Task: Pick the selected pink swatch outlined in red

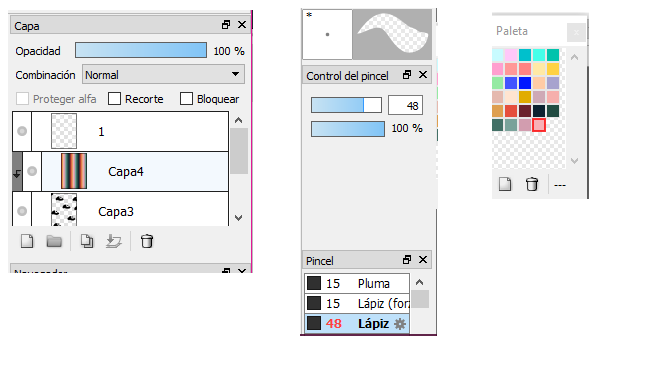Action: point(539,125)
